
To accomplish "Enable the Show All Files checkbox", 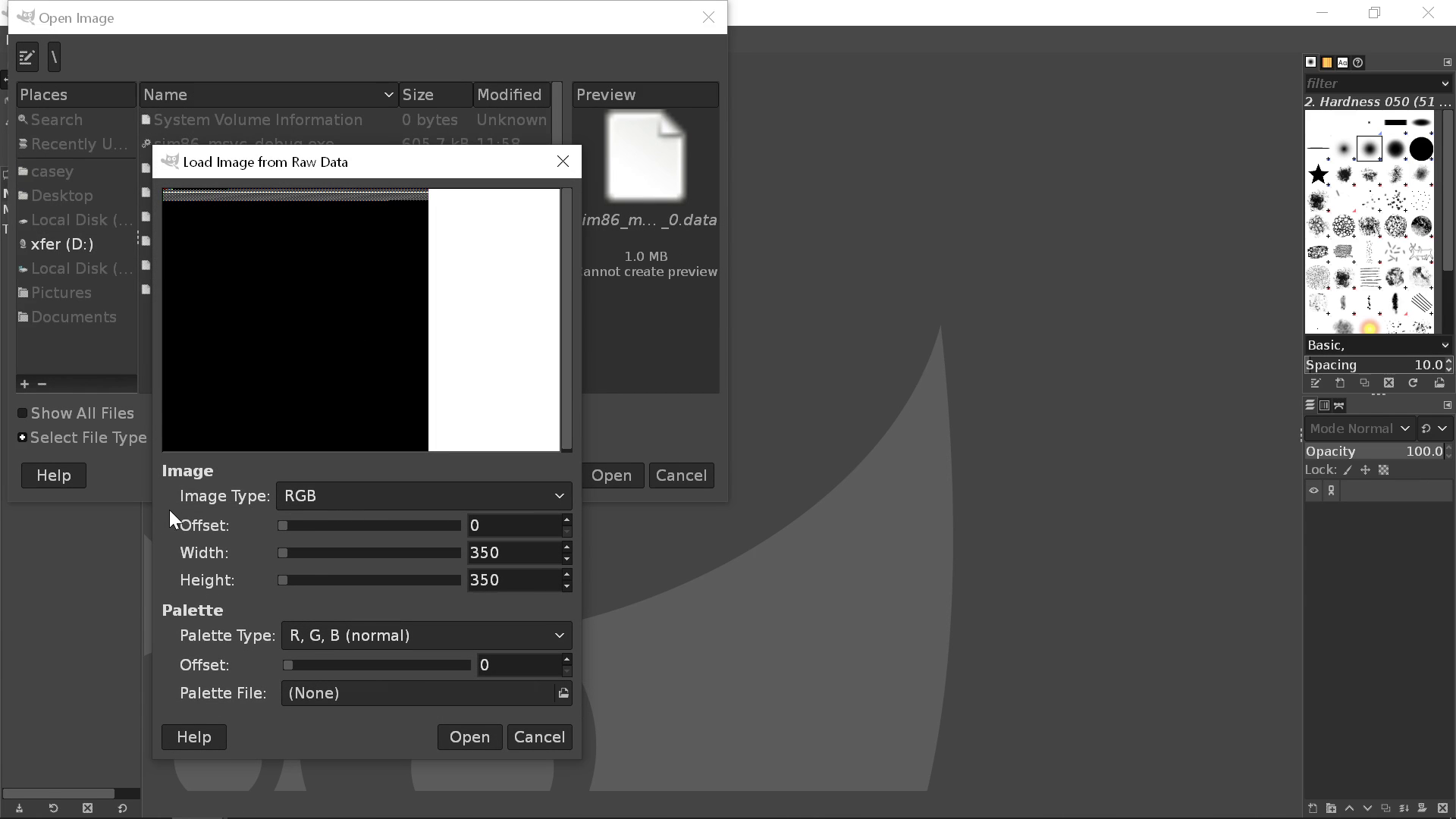I will [x=21, y=413].
